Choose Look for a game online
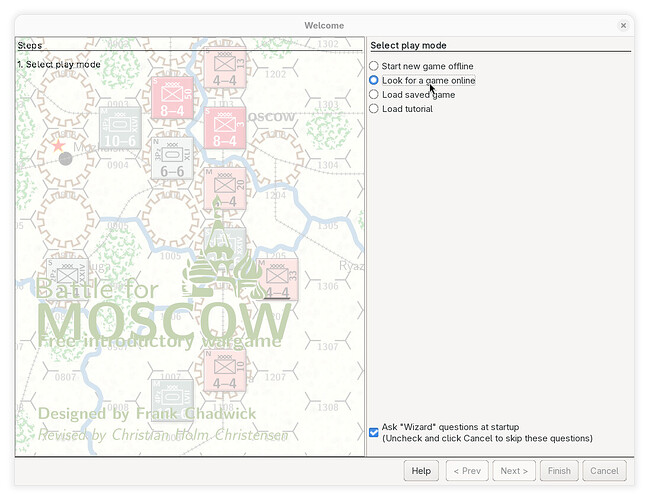The width and height of the screenshot is (649, 500). (374, 80)
